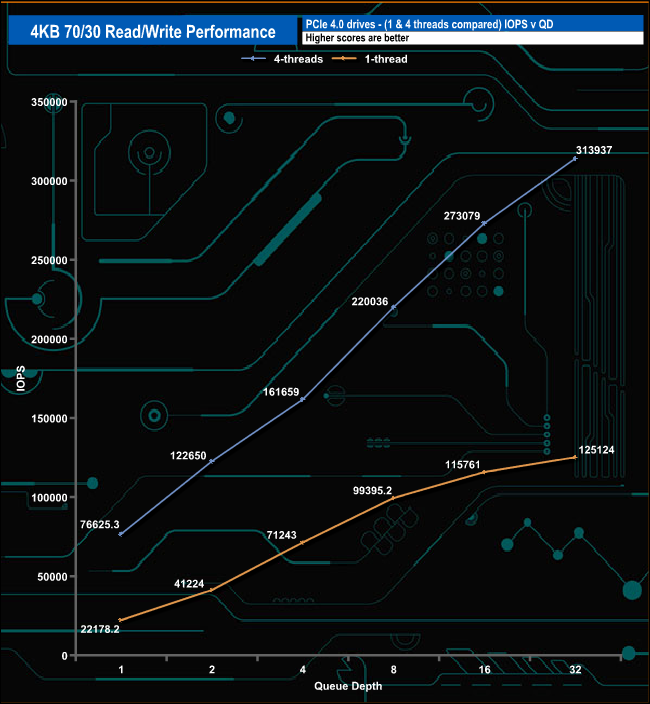The width and height of the screenshot is (650, 704).
Task: Click the 4-threads data point at QD 1
Action: [x=121, y=534]
